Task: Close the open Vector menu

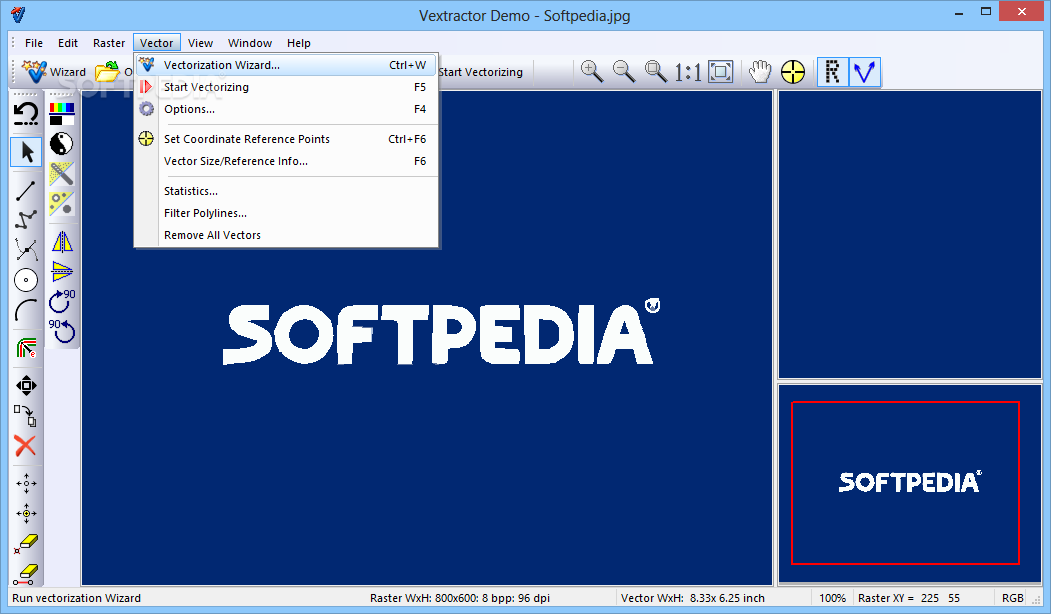Action: click(x=157, y=43)
